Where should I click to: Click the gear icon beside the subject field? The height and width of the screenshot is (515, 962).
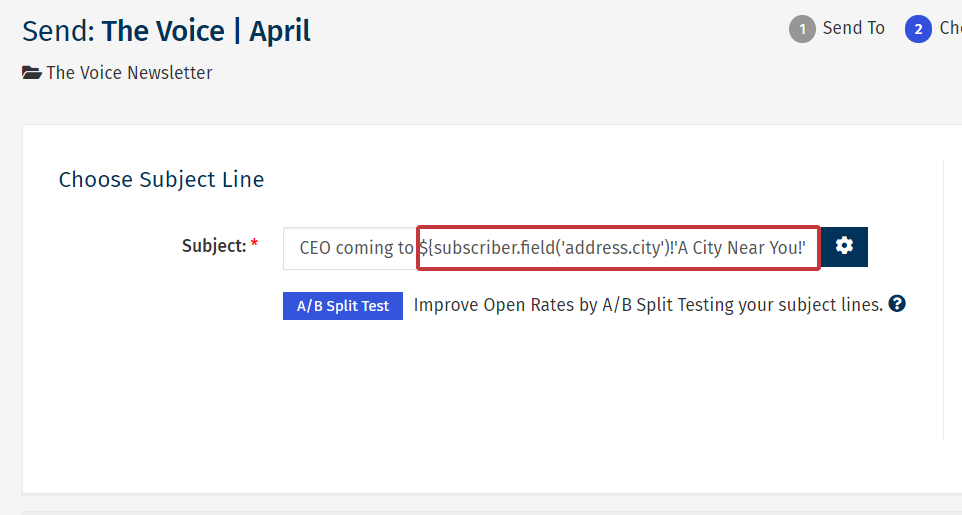pyautogui.click(x=844, y=246)
